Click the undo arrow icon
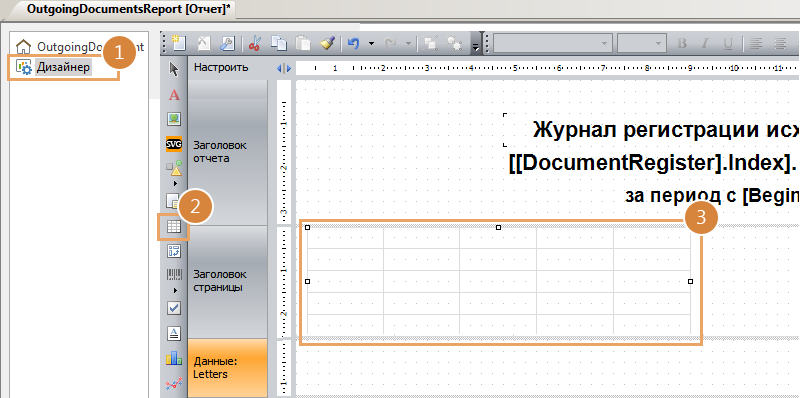This screenshot has width=800, height=398. click(353, 44)
